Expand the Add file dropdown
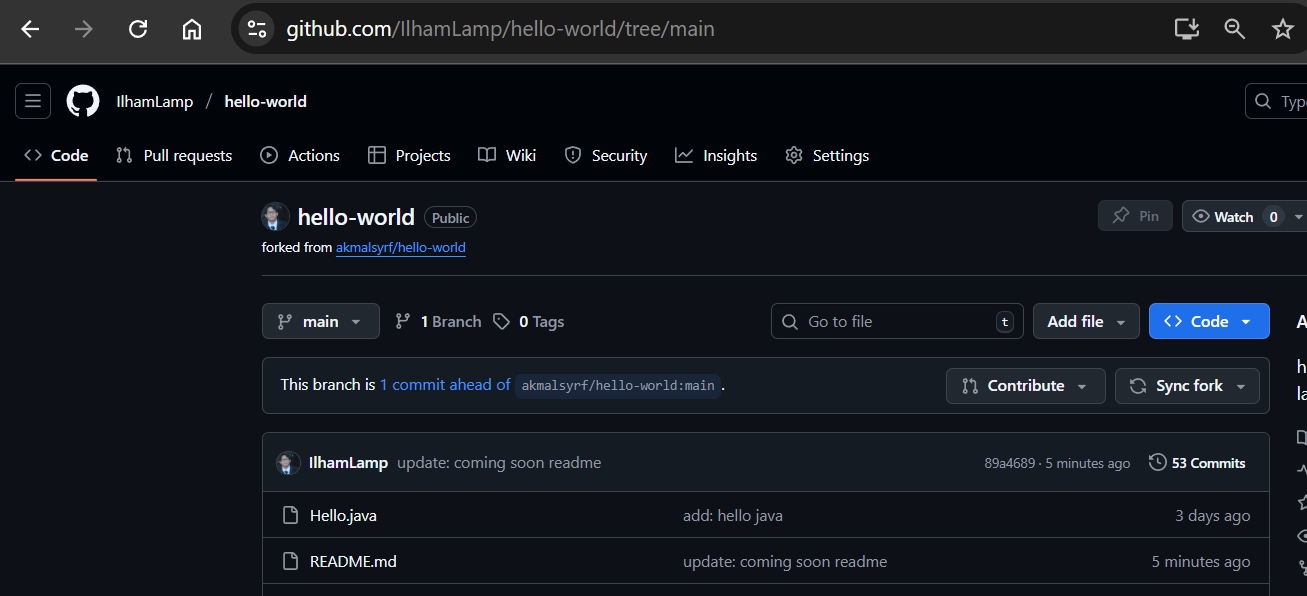 click(x=1085, y=321)
